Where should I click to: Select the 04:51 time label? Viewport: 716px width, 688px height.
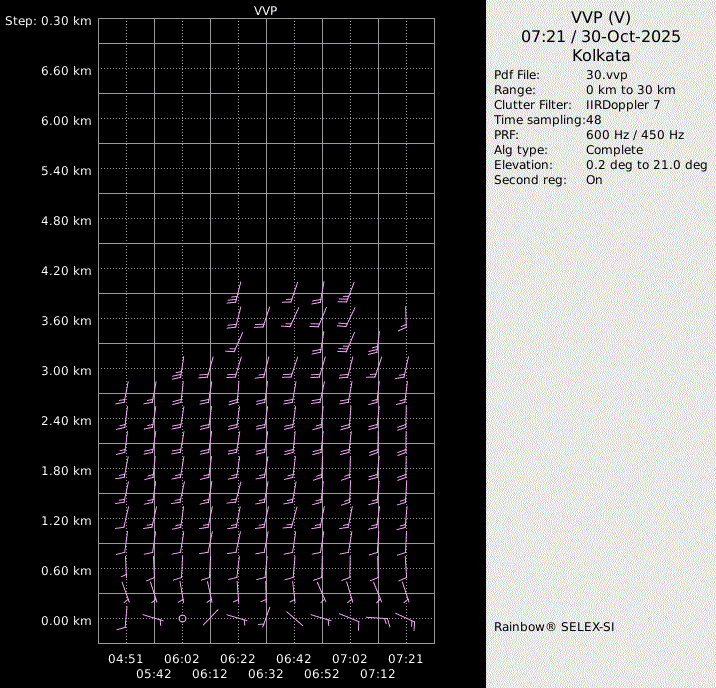tap(126, 659)
